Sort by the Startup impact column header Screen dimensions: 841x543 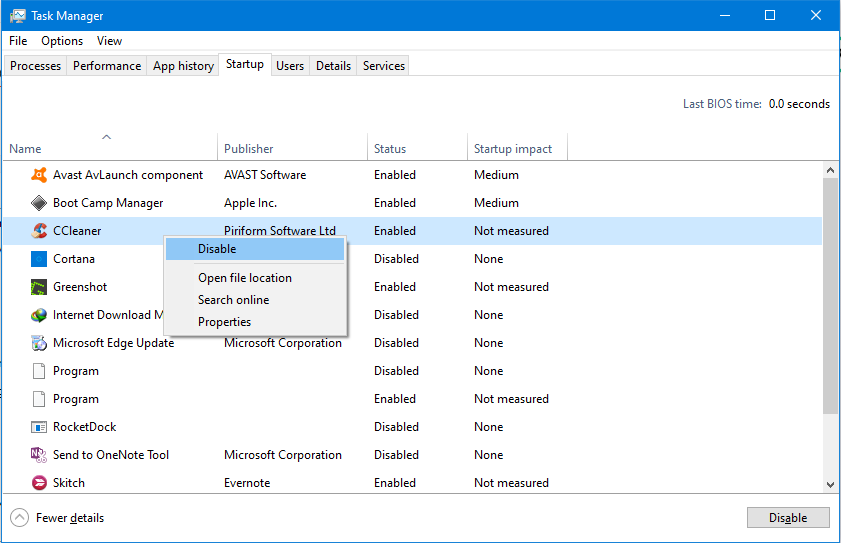coord(518,149)
